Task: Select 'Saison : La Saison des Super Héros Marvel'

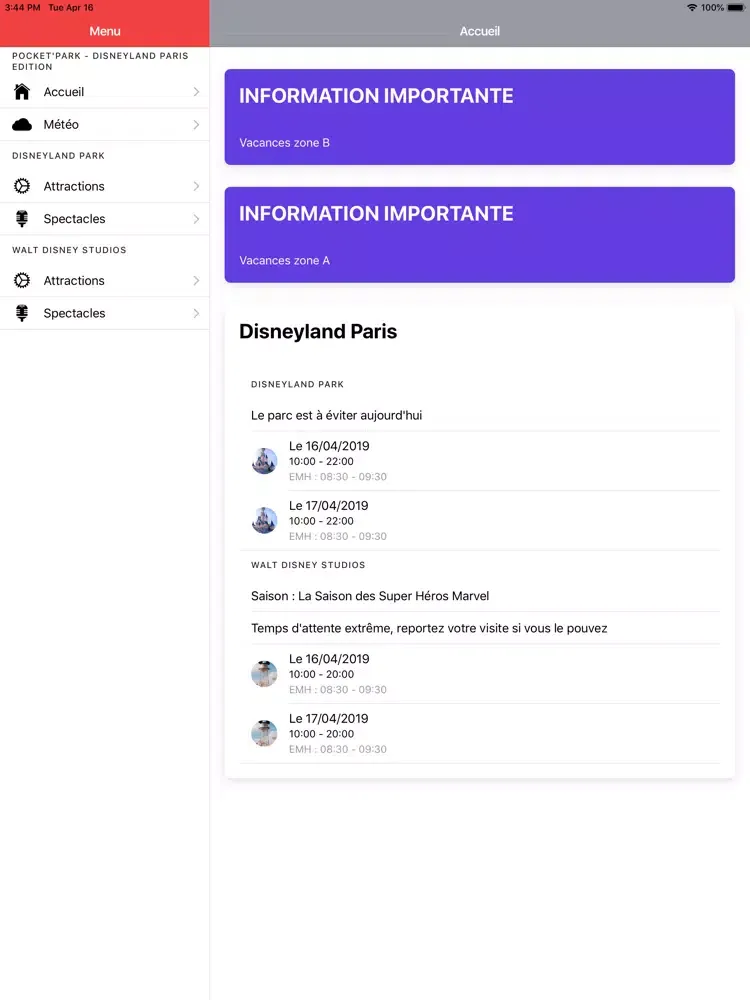Action: tap(480, 596)
